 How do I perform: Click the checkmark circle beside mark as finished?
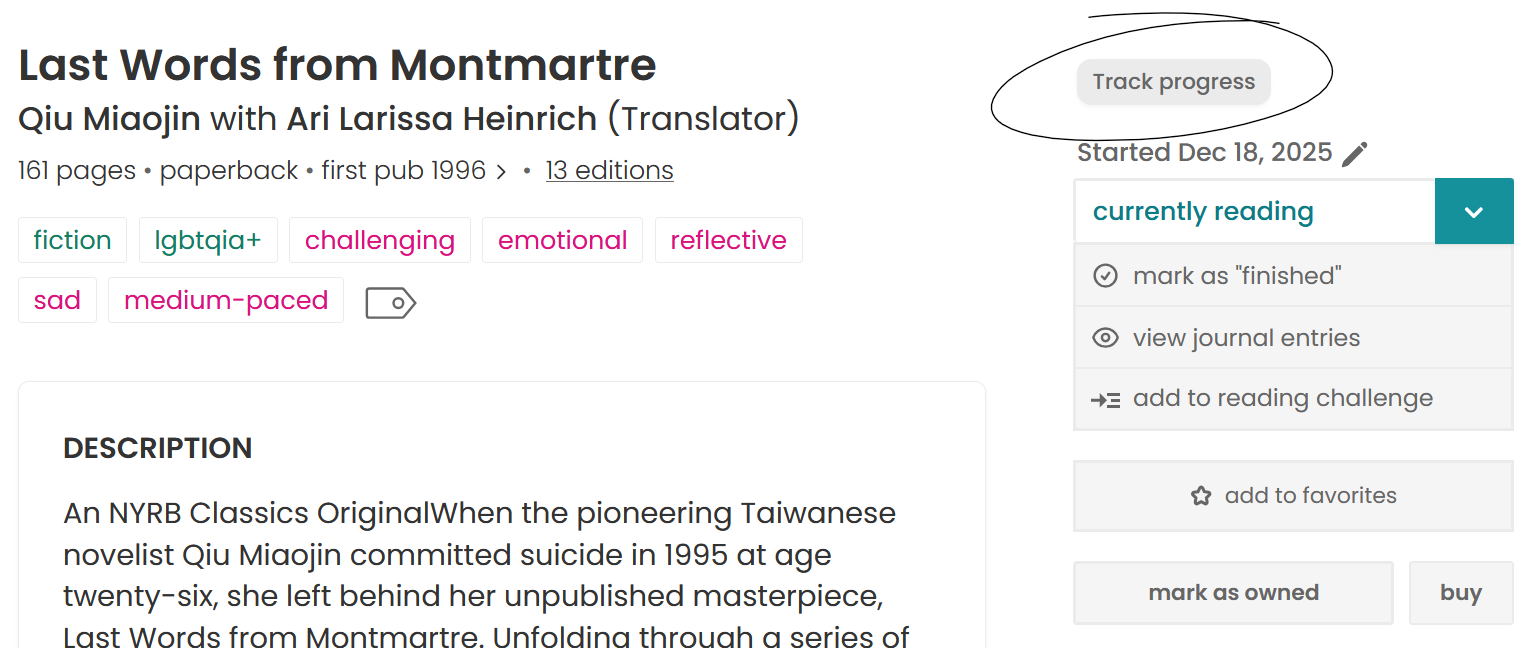pos(1105,276)
